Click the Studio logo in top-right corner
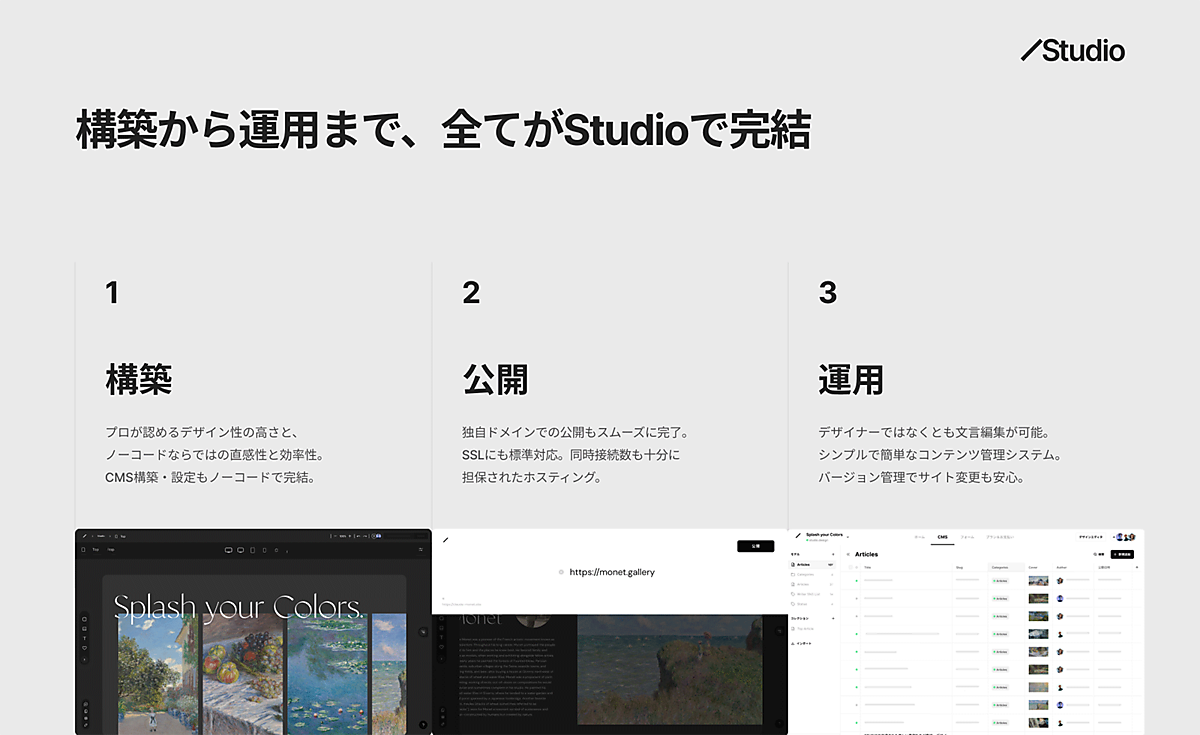The image size is (1200, 735). coord(1073,51)
